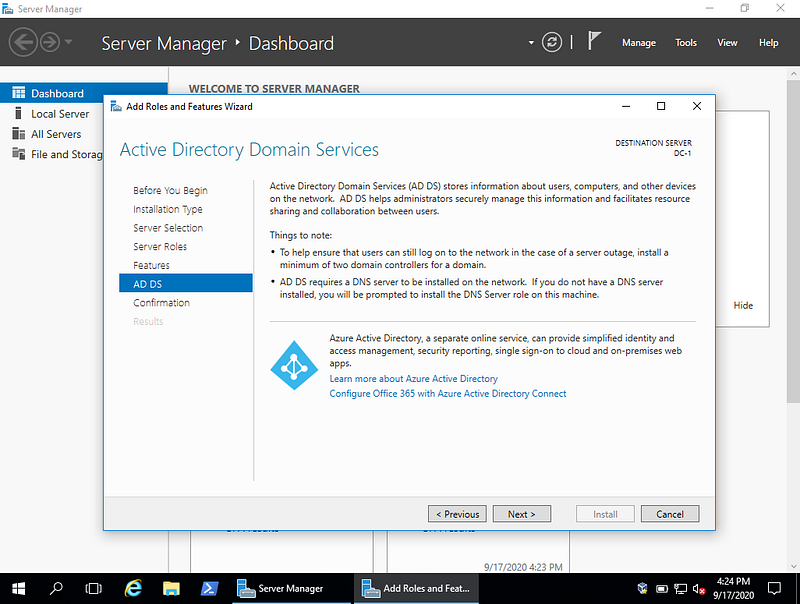800x604 pixels.
Task: Select the AD DS wizard step
Action: tap(186, 284)
